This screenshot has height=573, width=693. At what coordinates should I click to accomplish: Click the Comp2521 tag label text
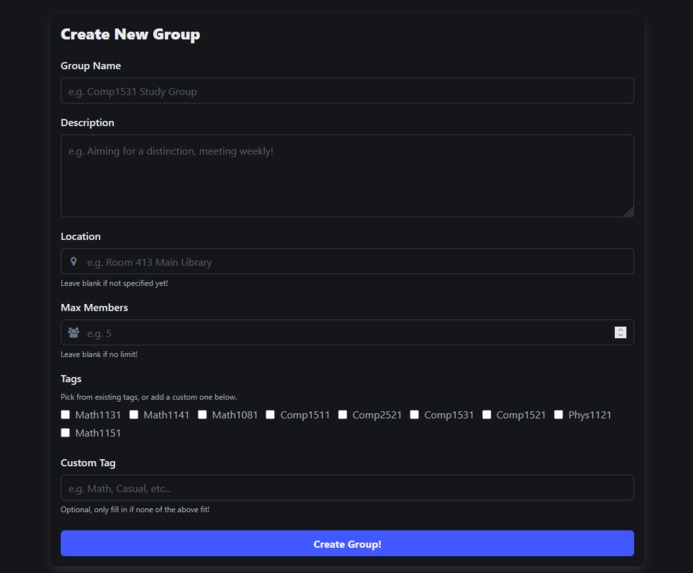point(377,415)
